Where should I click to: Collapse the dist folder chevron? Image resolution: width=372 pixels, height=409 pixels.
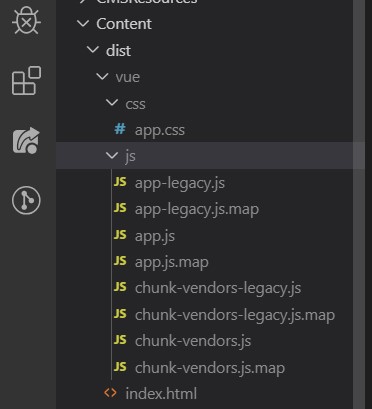point(92,50)
